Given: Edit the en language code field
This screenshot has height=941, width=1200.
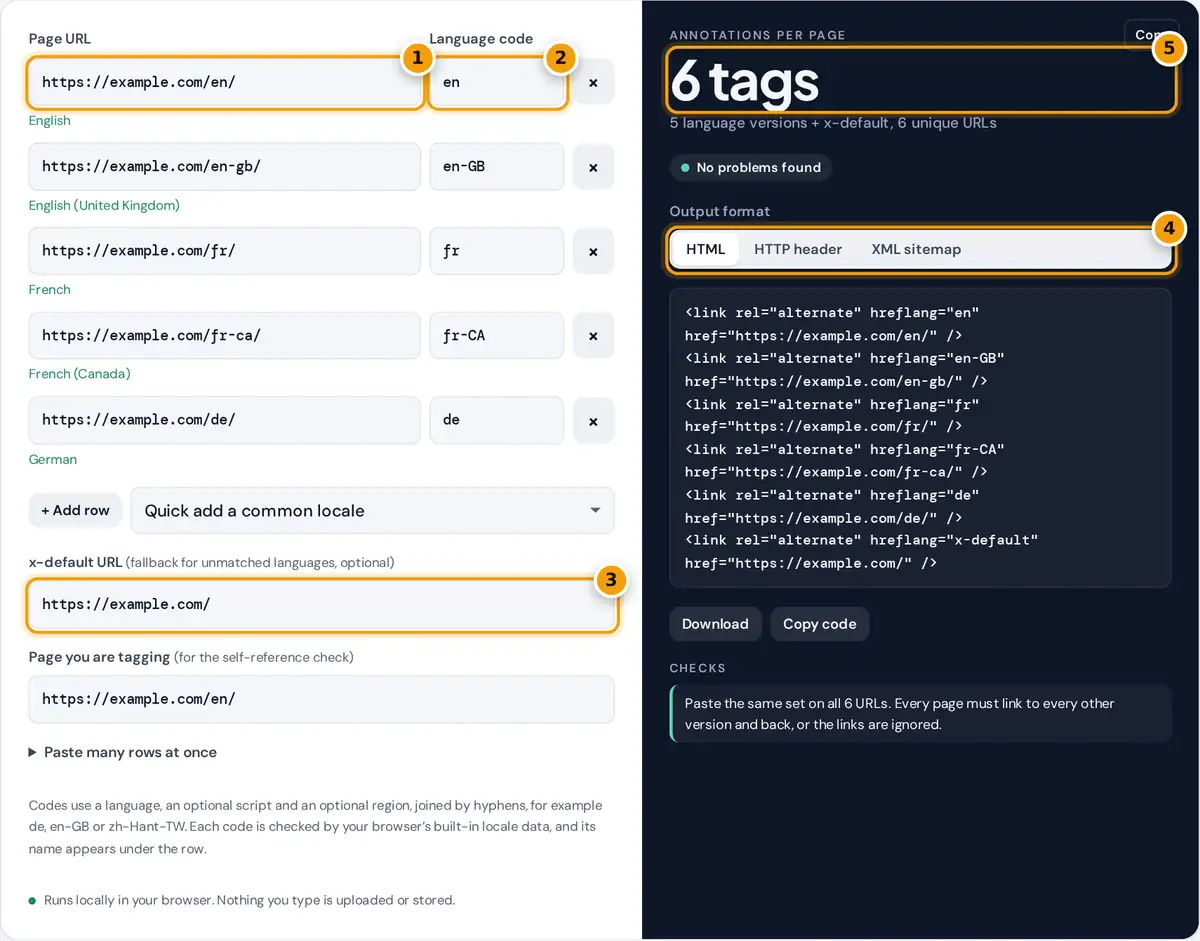Looking at the screenshot, I should pyautogui.click(x=497, y=82).
